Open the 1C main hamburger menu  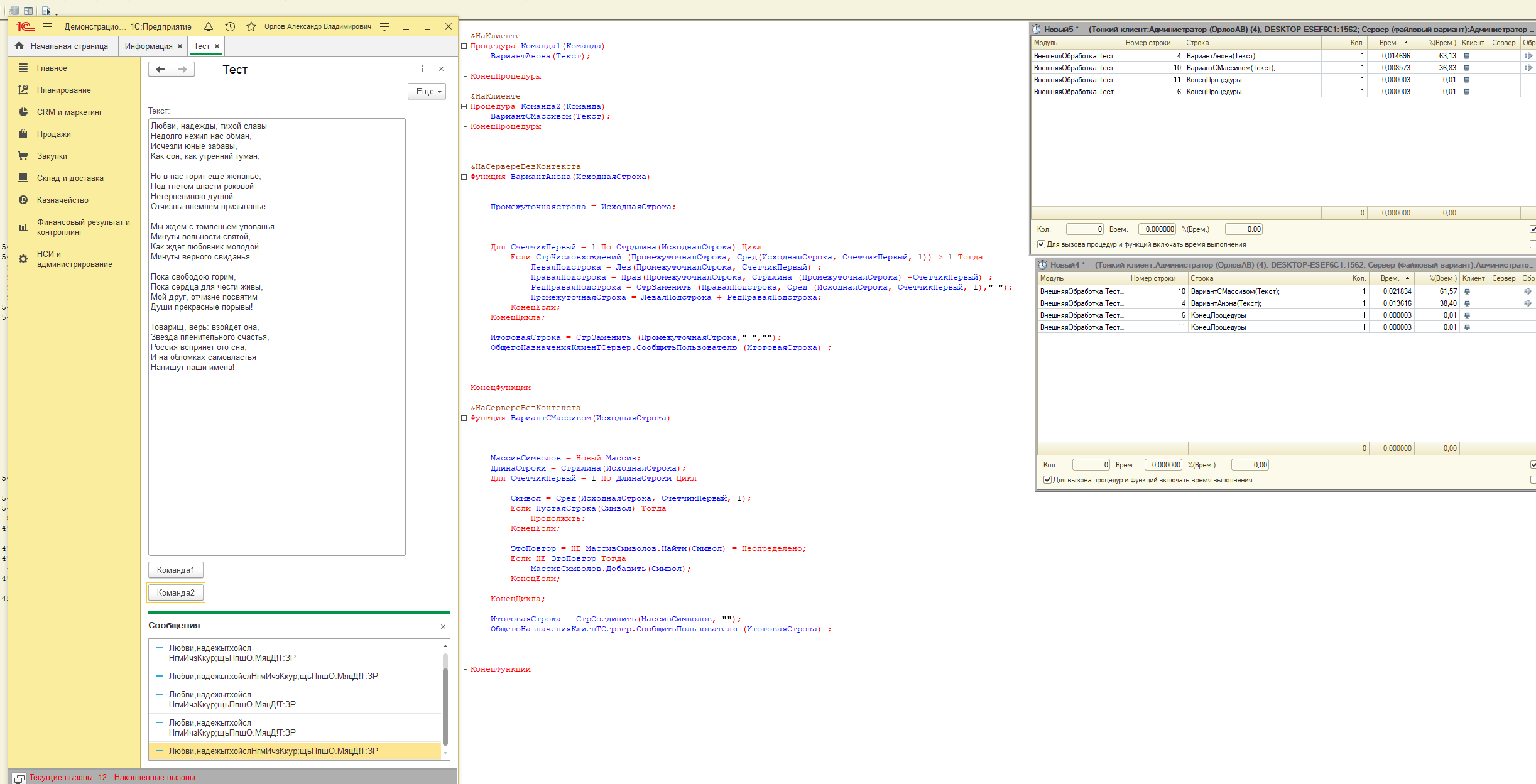pos(48,26)
